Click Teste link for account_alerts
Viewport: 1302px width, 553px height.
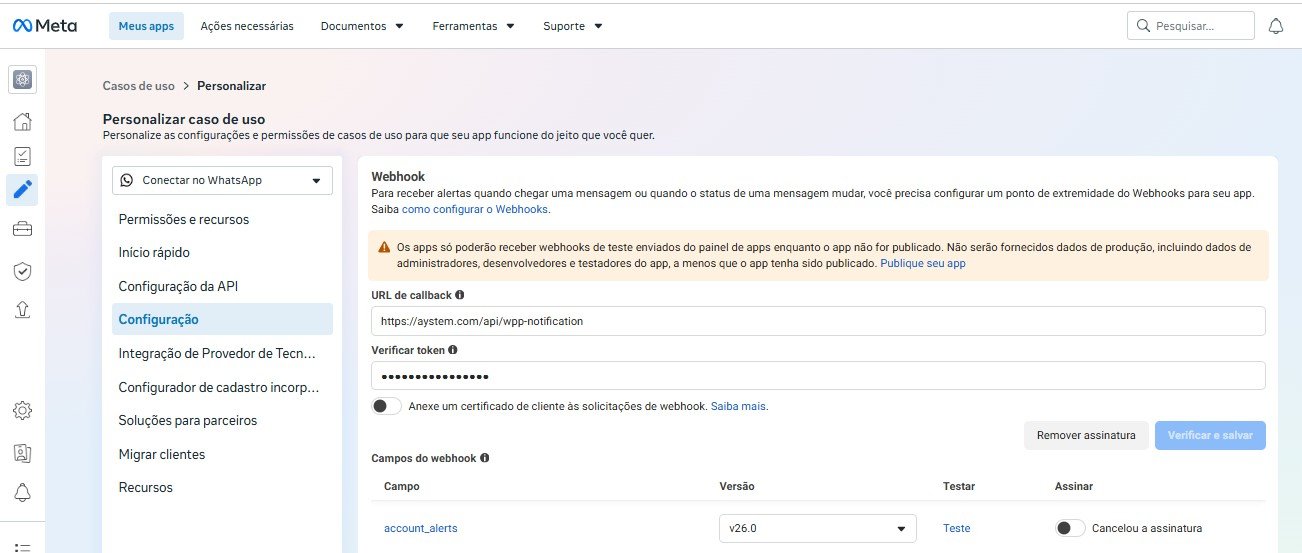956,528
